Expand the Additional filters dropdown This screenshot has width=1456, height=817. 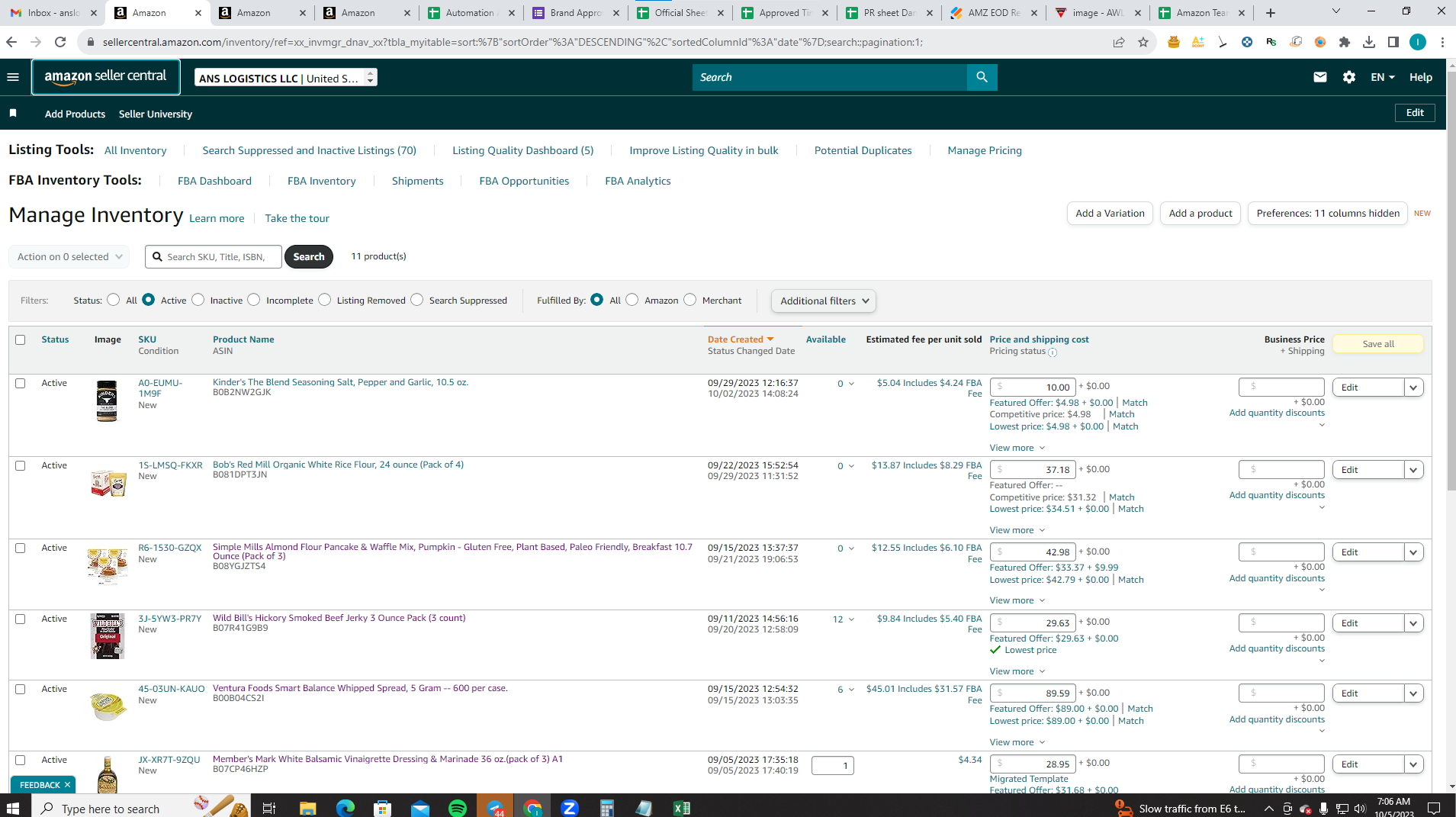[824, 301]
